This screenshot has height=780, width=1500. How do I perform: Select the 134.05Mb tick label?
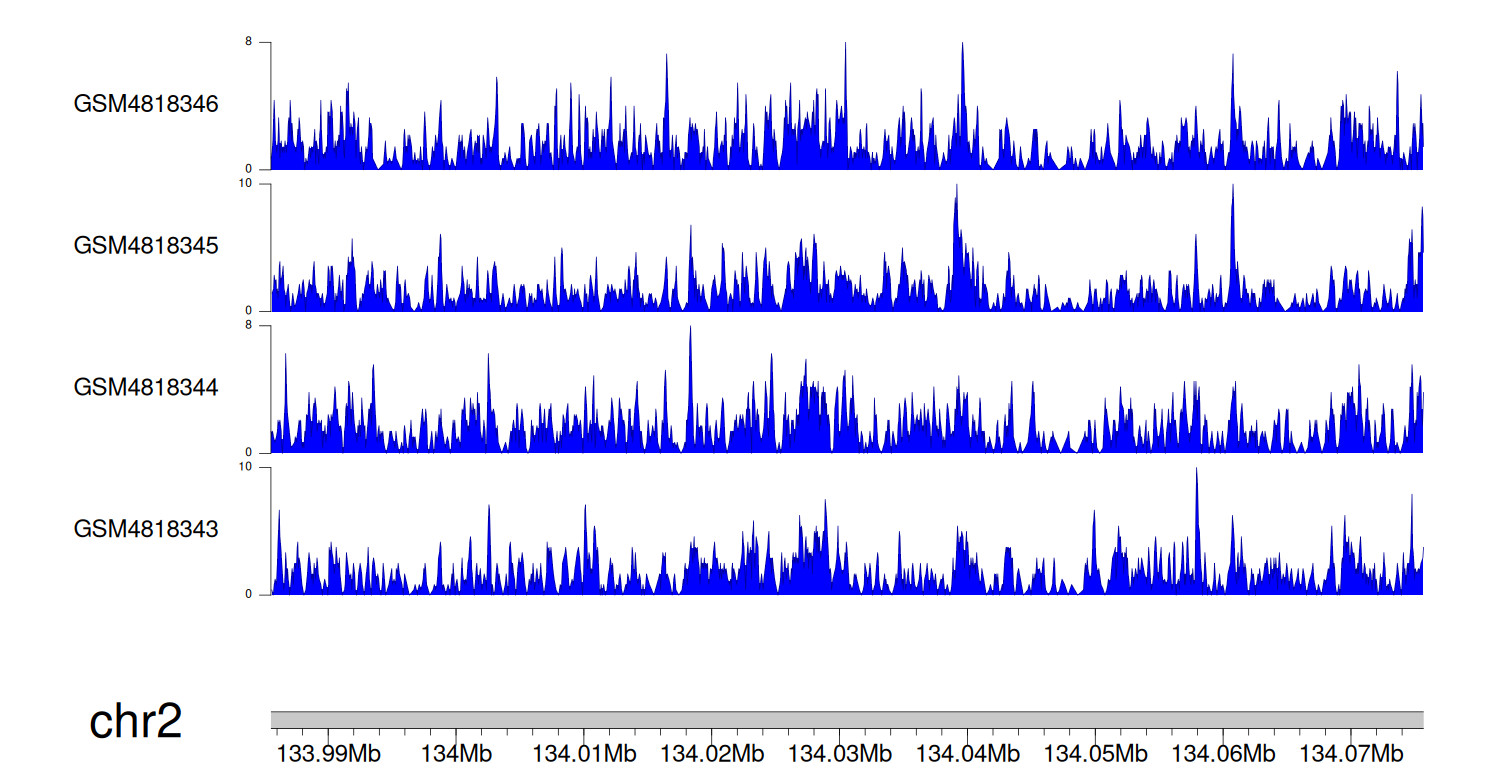coord(1096,753)
